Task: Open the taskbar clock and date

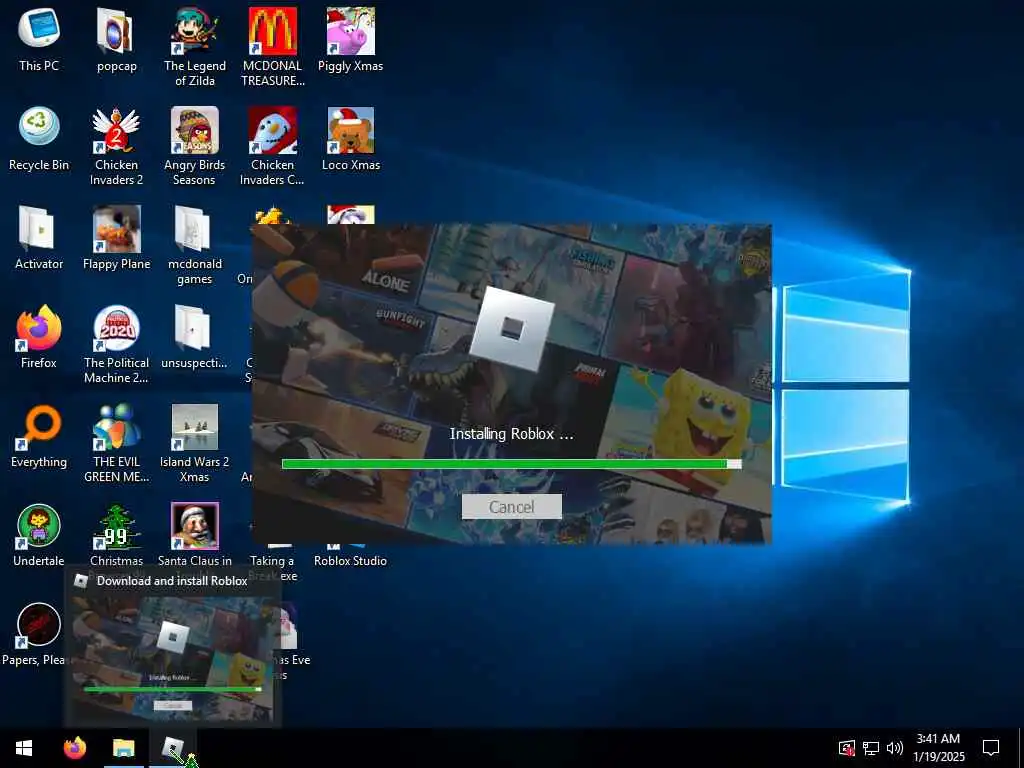Action: click(938, 748)
